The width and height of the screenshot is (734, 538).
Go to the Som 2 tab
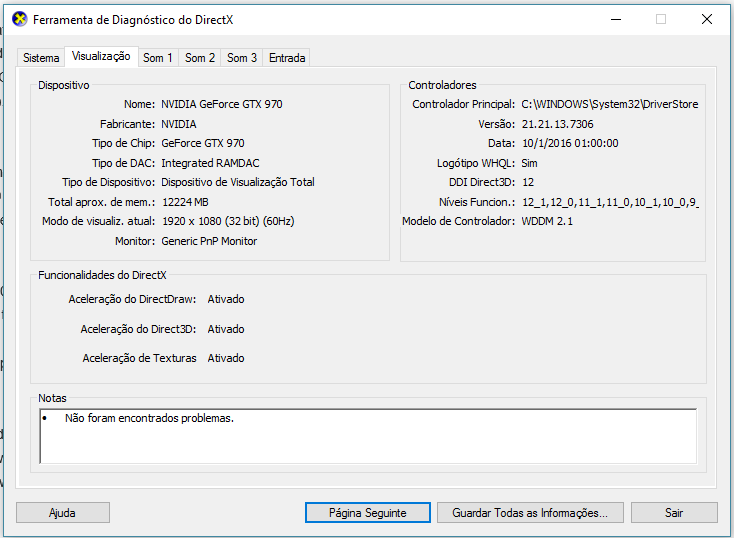(200, 58)
